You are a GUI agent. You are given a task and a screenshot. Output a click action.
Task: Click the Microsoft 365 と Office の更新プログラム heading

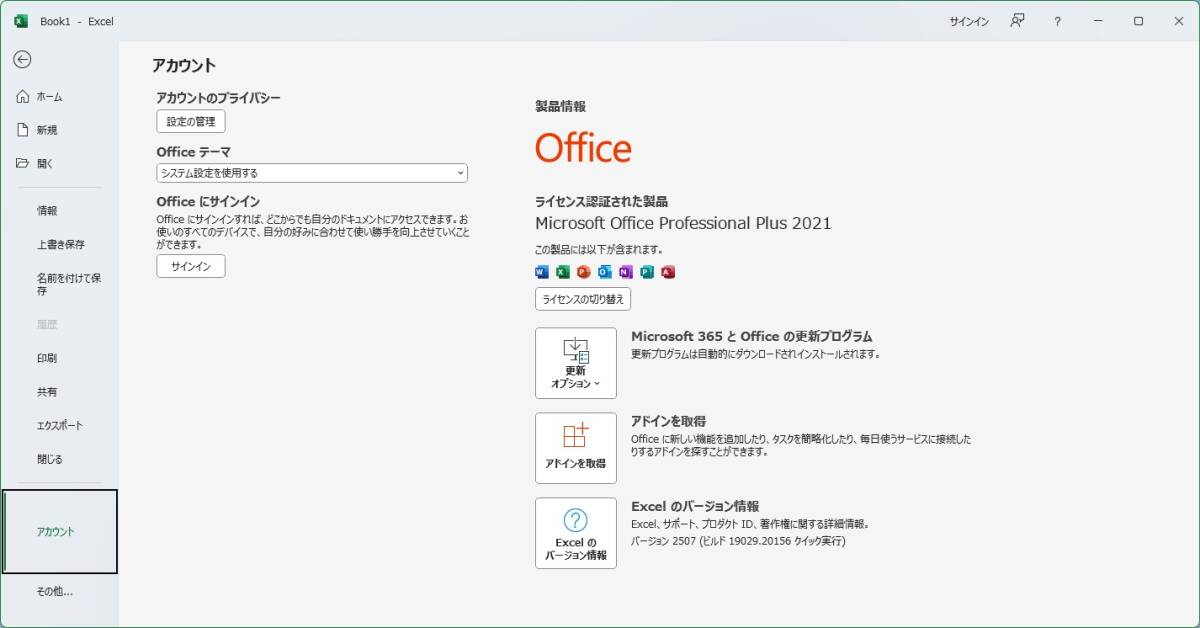752,337
